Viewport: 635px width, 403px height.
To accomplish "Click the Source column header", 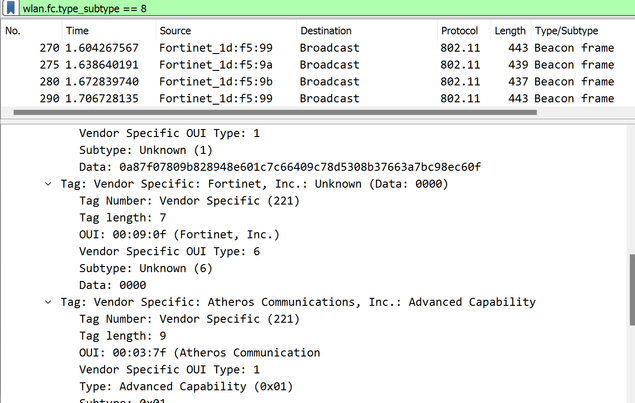I will pos(175,31).
